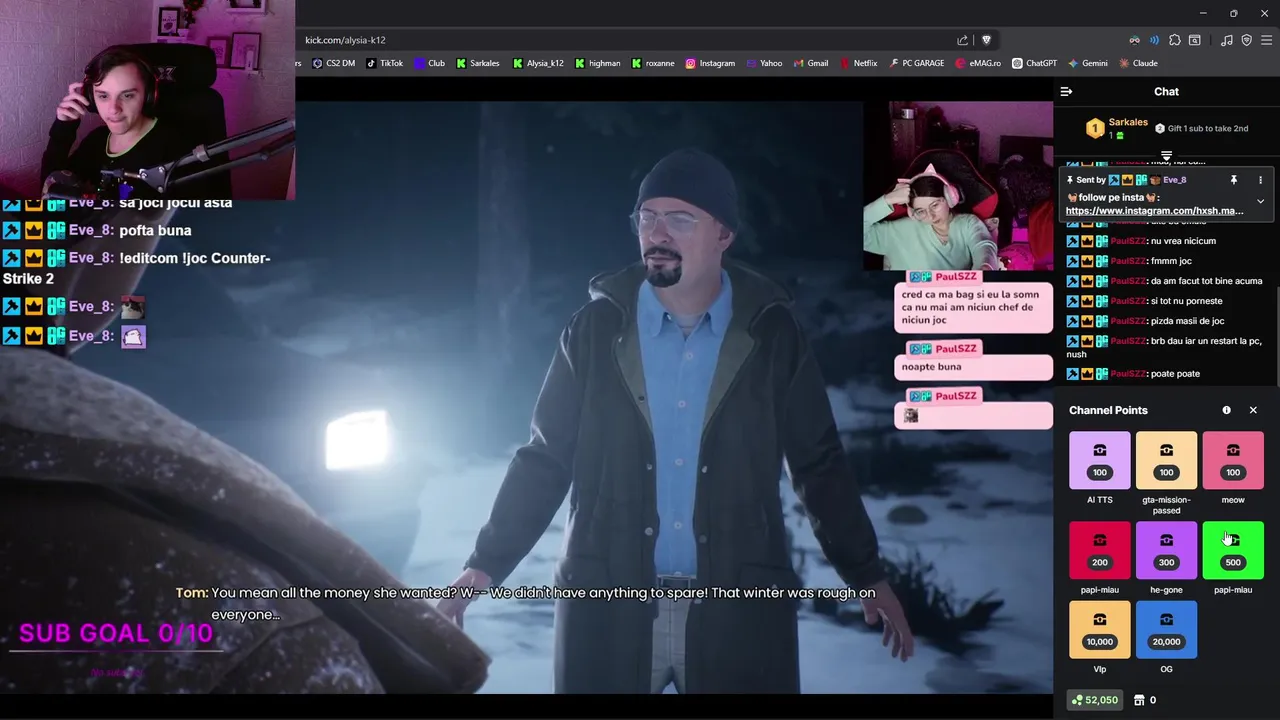
Task: Open the shop icon showing 0
Action: (x=1146, y=700)
